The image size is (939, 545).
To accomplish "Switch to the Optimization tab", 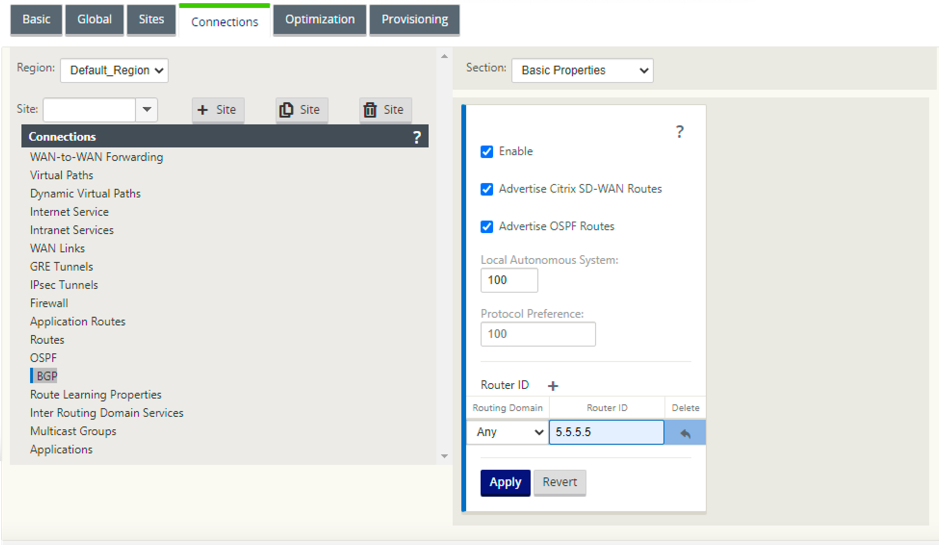I will coord(320,20).
